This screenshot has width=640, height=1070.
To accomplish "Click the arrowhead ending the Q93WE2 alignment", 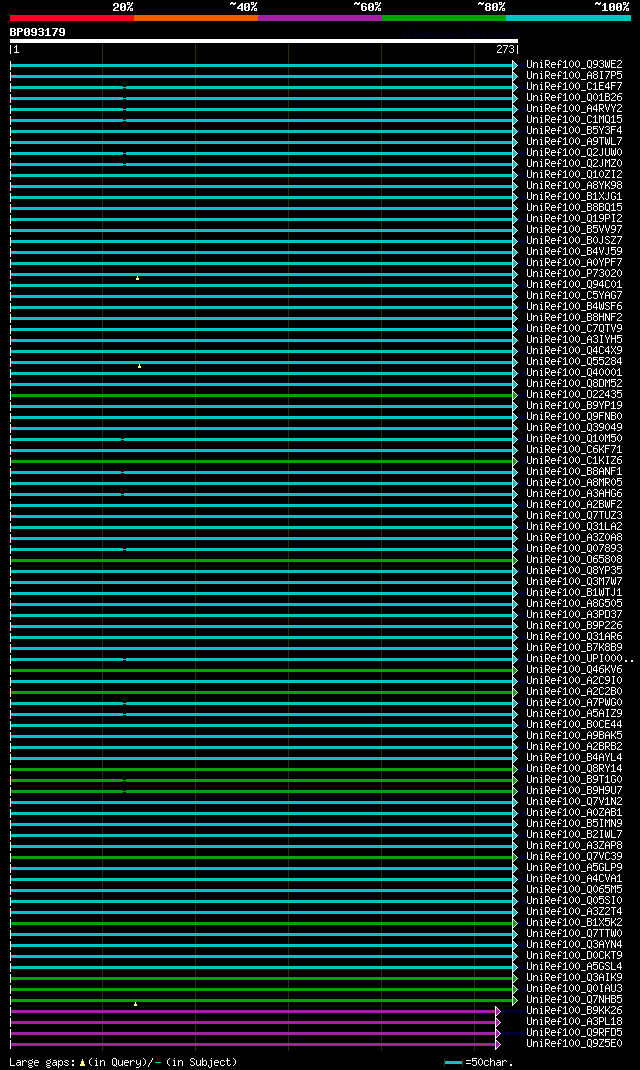I will 515,65.
